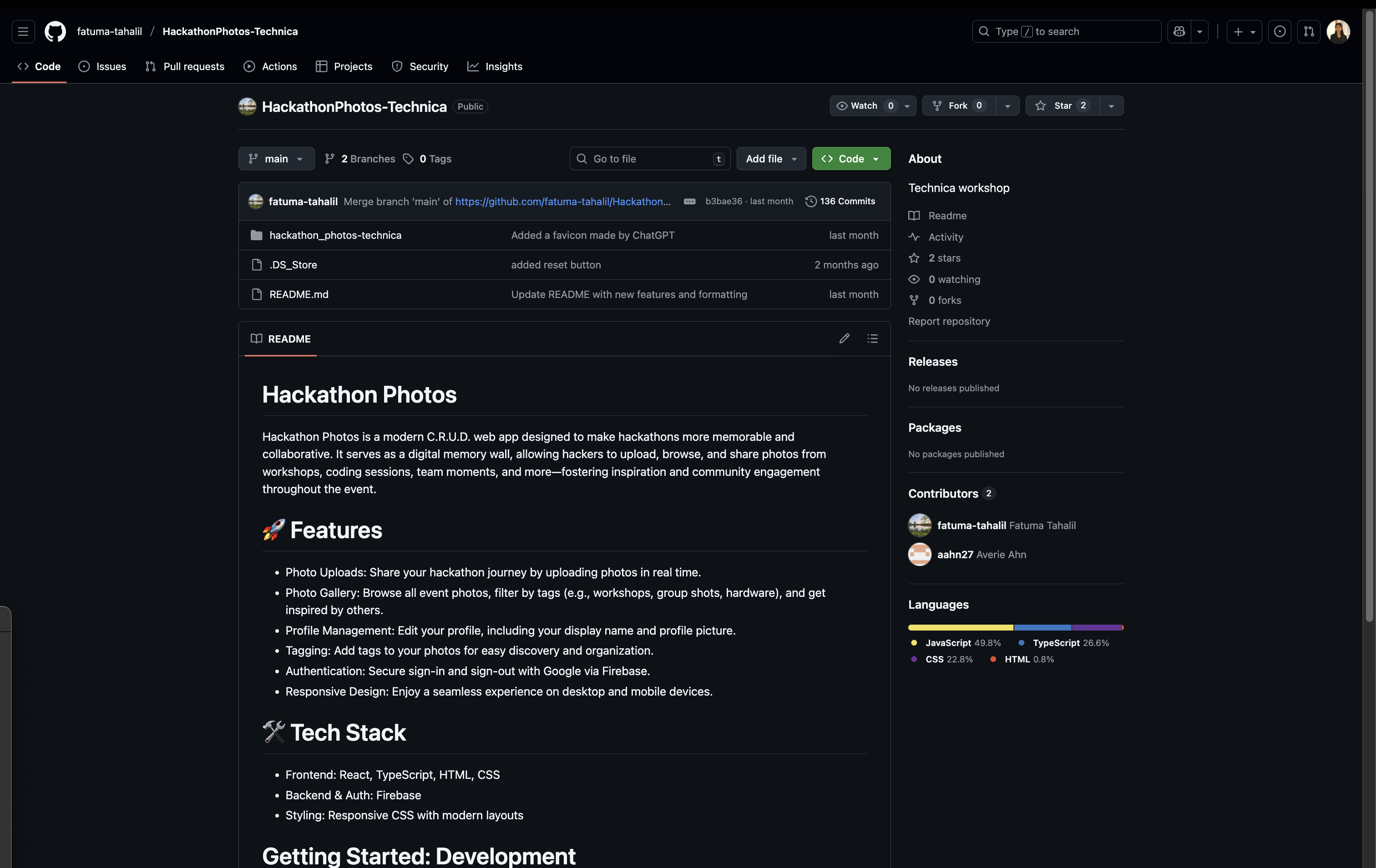Open the Releases section heading

point(932,362)
